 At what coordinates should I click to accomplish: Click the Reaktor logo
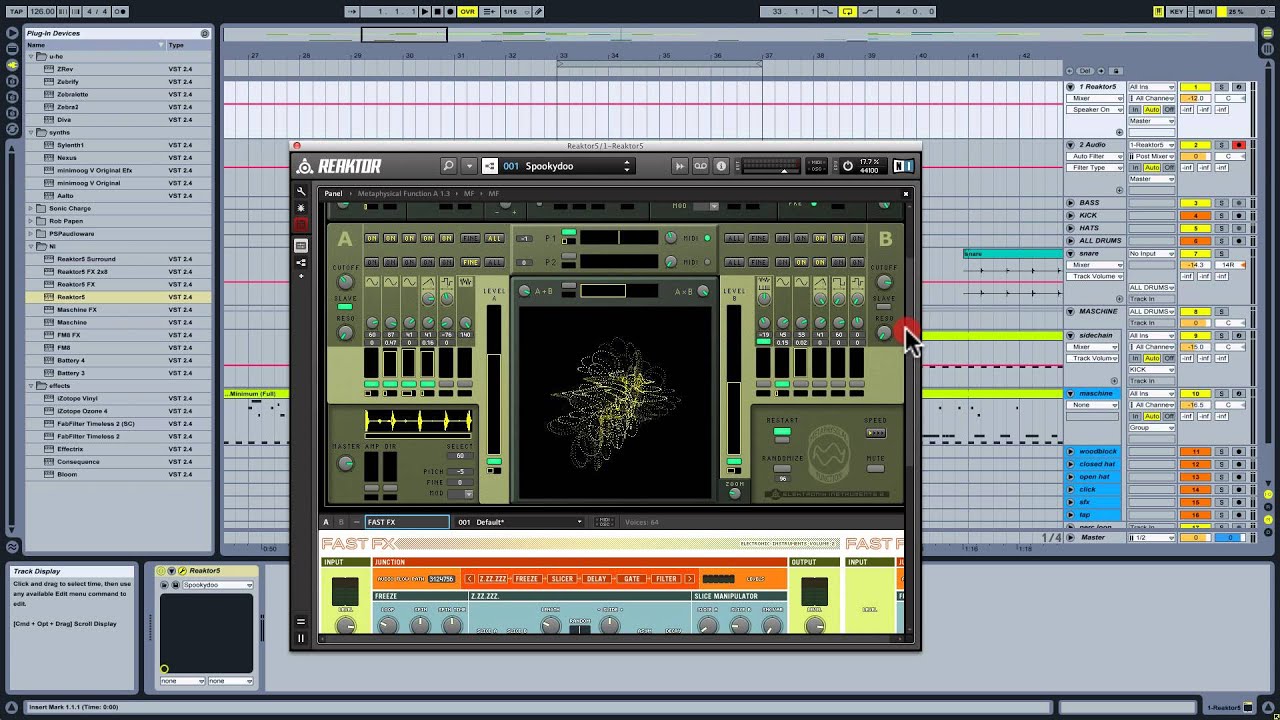339,166
